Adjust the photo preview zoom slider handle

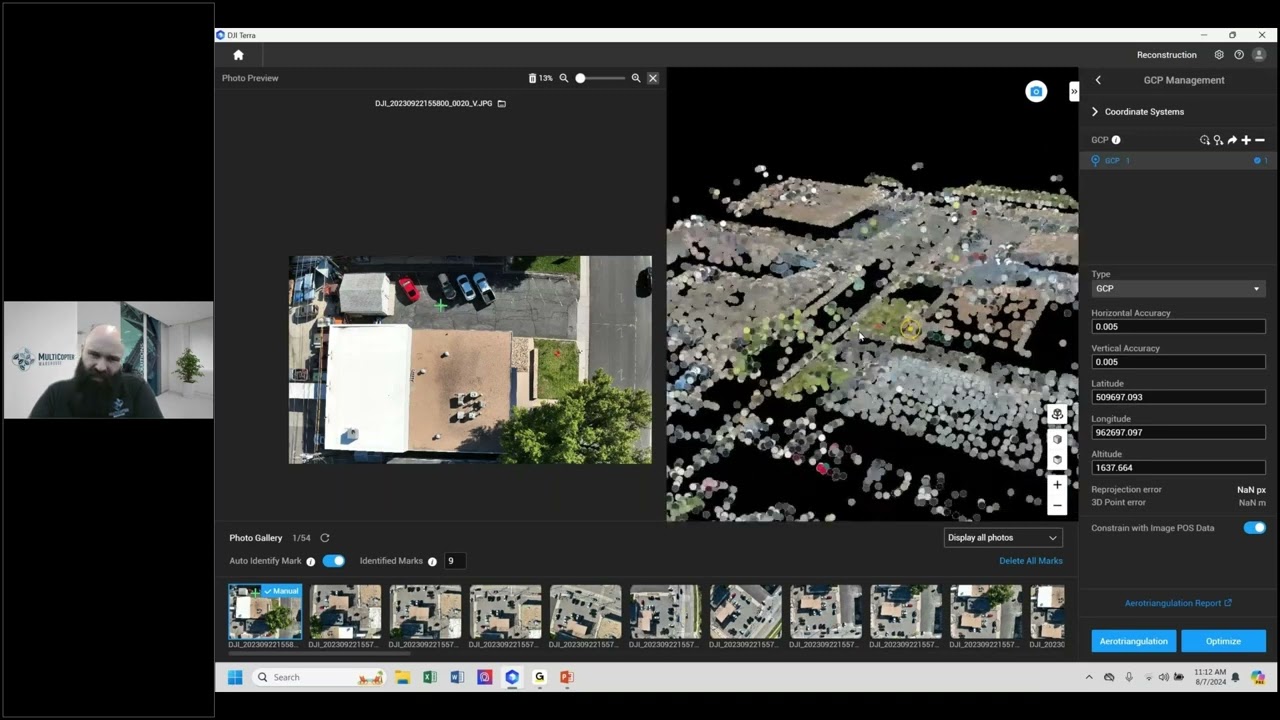580,78
